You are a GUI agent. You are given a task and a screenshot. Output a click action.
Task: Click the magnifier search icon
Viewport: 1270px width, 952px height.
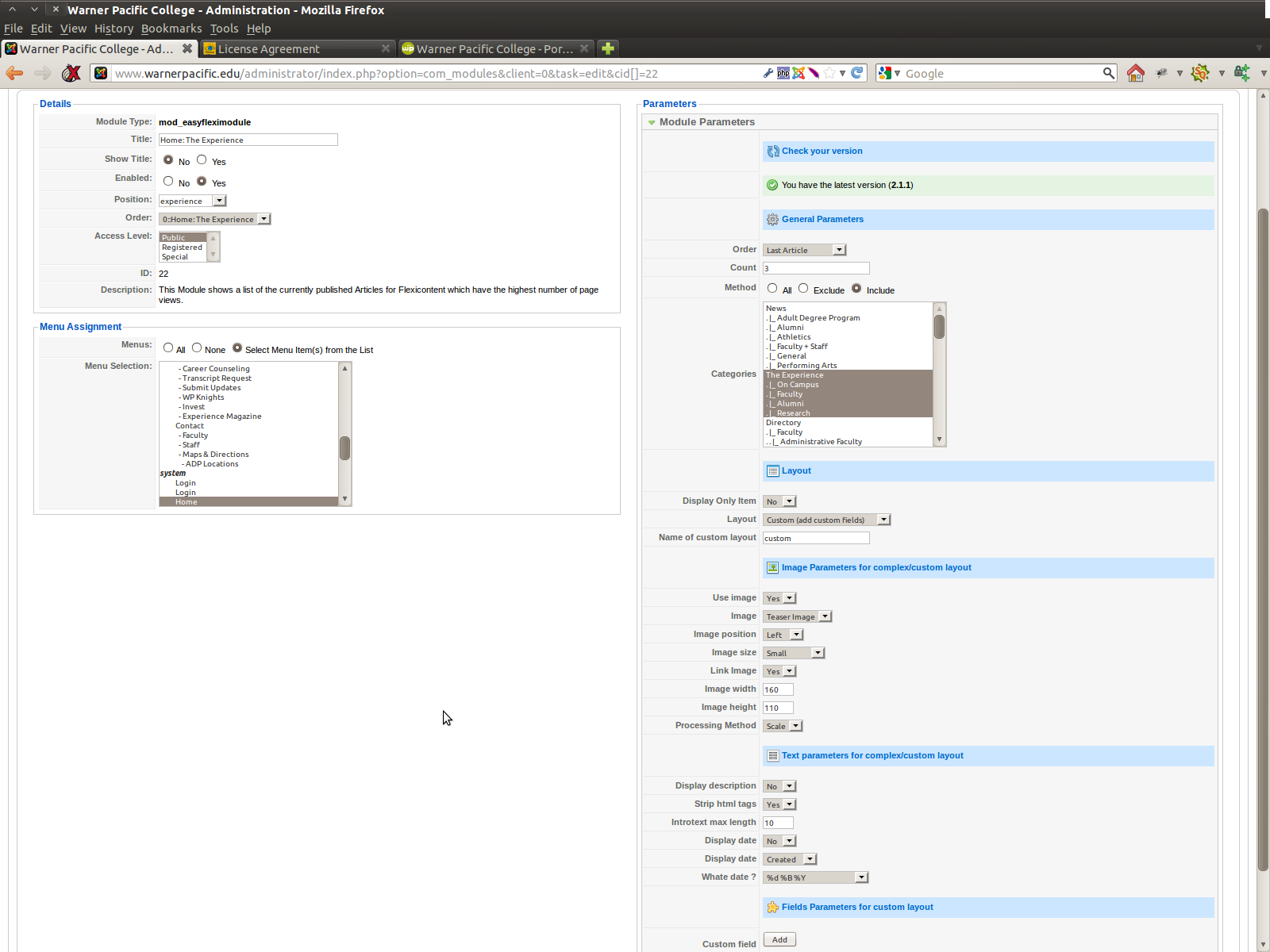1109,73
